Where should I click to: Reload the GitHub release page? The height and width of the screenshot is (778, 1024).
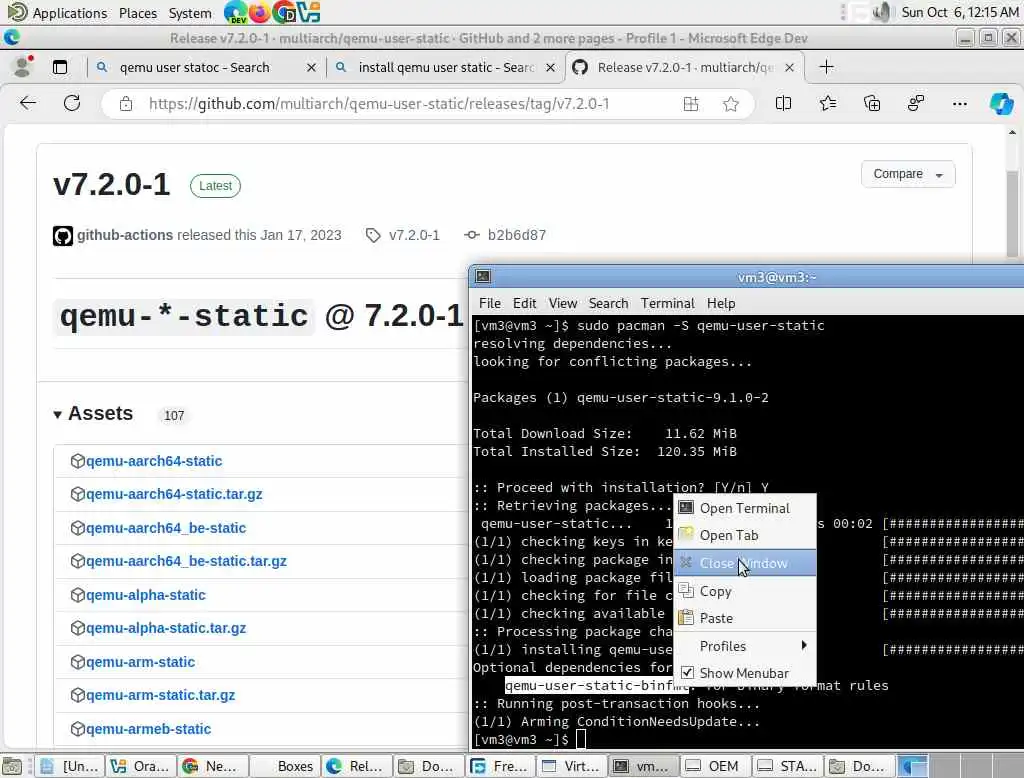coord(72,103)
